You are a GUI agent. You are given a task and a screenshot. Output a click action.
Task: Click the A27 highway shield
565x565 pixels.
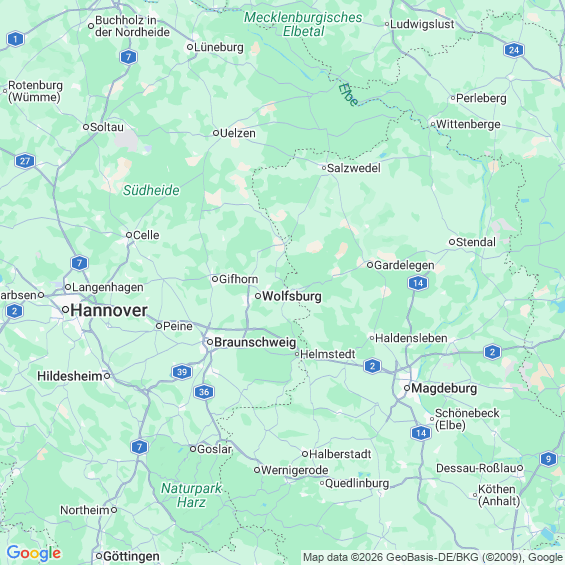25,161
